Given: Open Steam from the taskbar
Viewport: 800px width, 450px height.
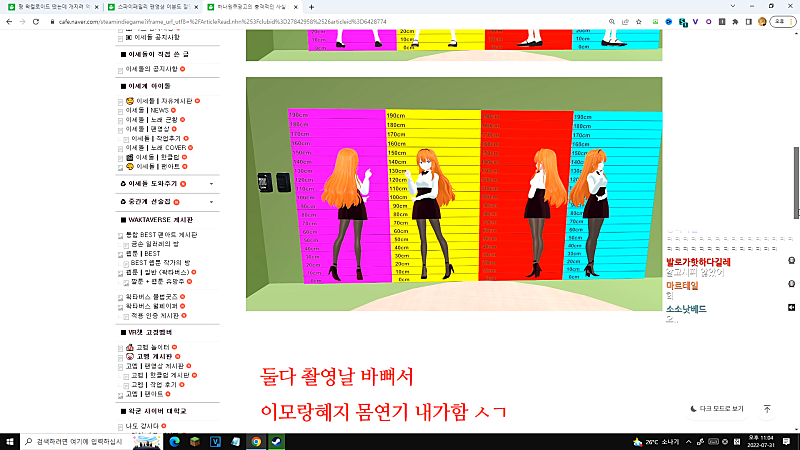Looking at the screenshot, I should tap(277, 441).
